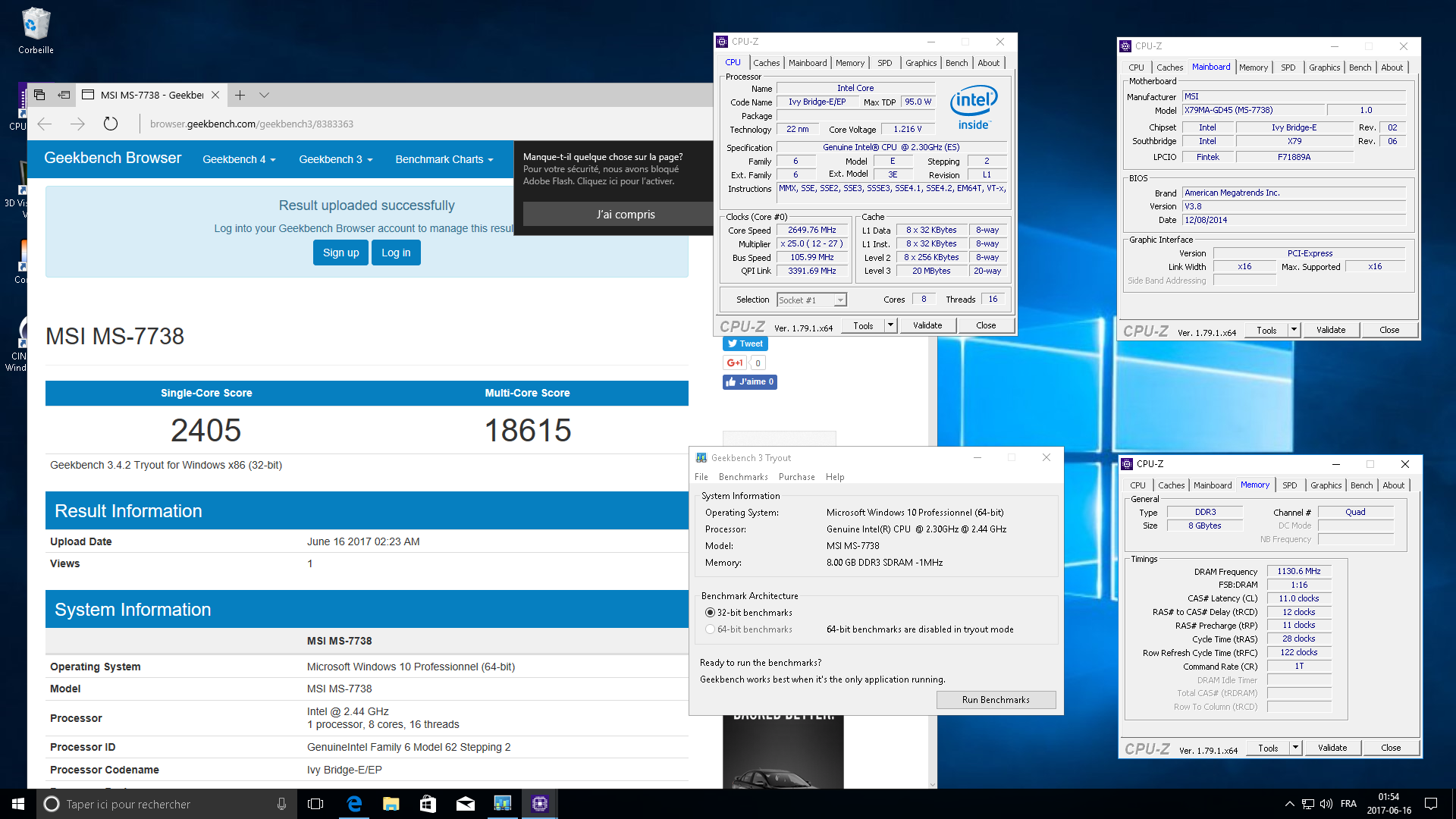This screenshot has height=819, width=1456.
Task: Click the network icon in system tray
Action: (x=1308, y=804)
